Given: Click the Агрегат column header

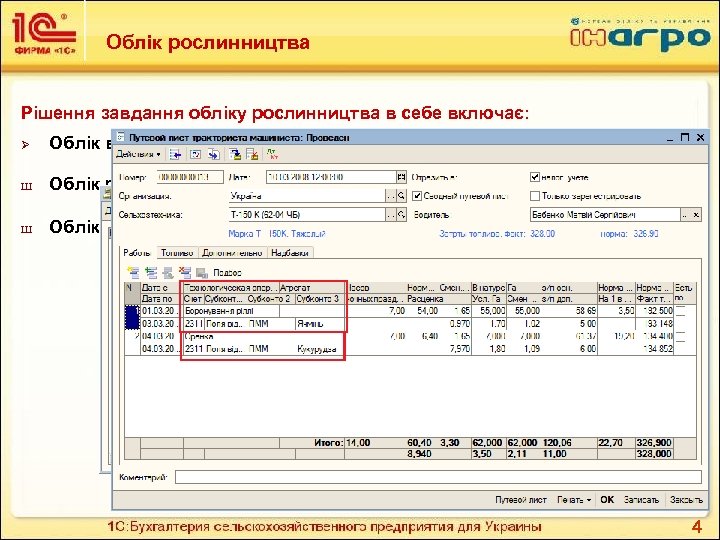Looking at the screenshot, I should pyautogui.click(x=312, y=288).
